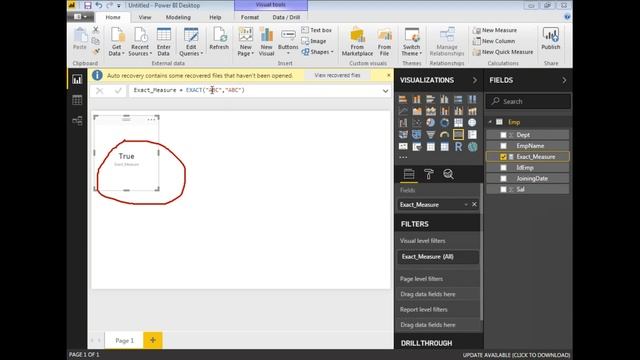The image size is (640, 360).
Task: Click the New Column button
Action: pyautogui.click(x=494, y=41)
